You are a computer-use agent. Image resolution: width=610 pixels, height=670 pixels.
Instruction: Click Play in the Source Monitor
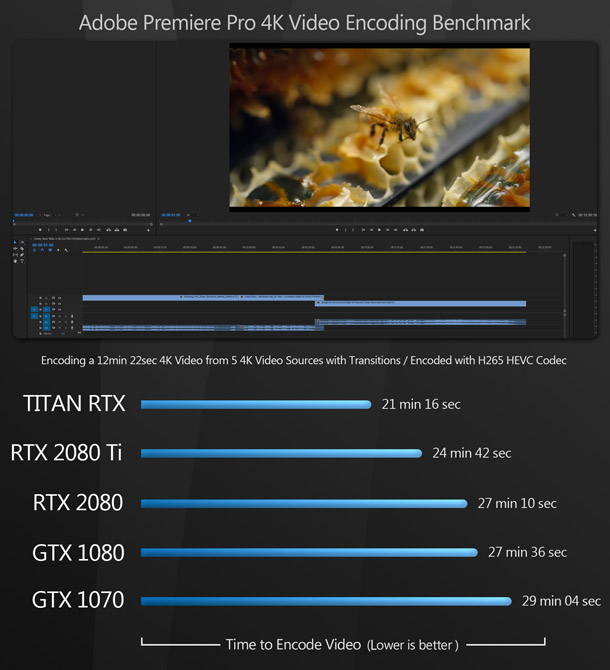point(83,229)
